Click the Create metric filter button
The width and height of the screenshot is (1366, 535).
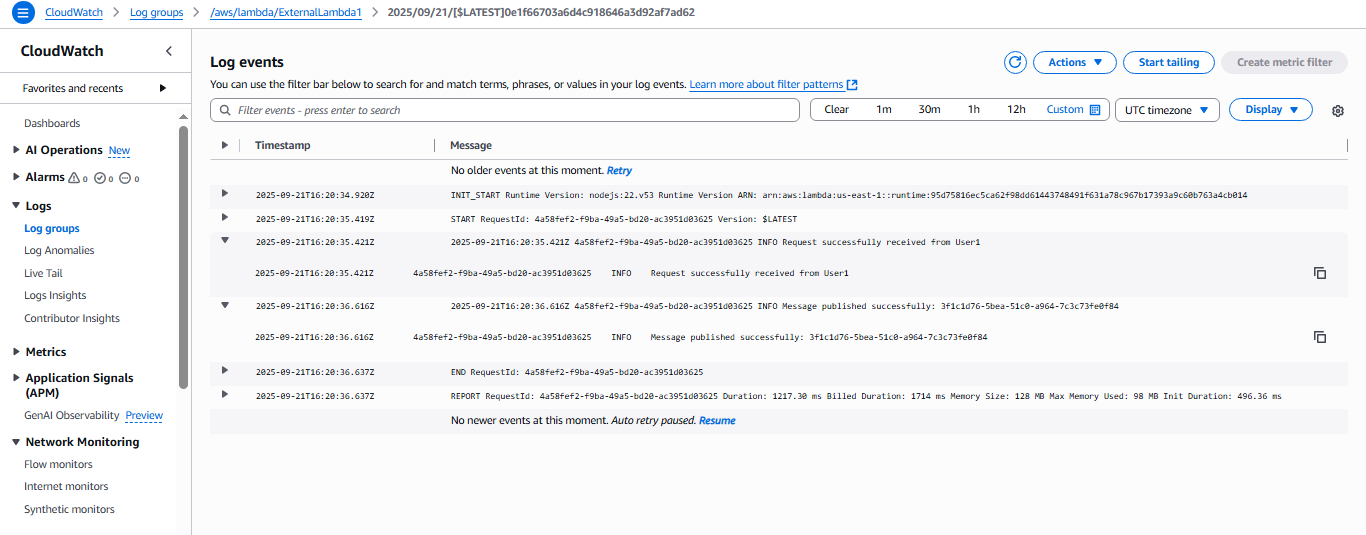point(1284,62)
